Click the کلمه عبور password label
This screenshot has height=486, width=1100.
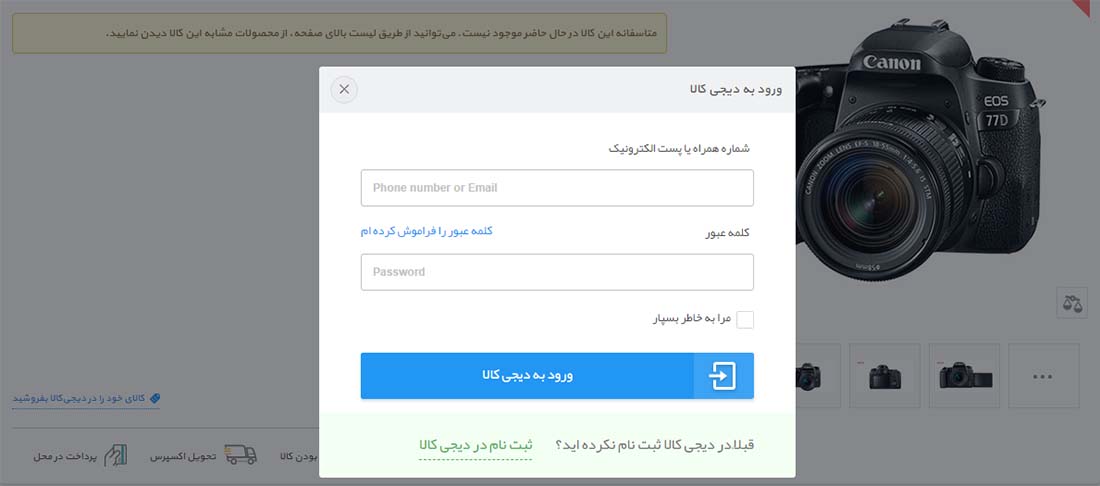727,233
